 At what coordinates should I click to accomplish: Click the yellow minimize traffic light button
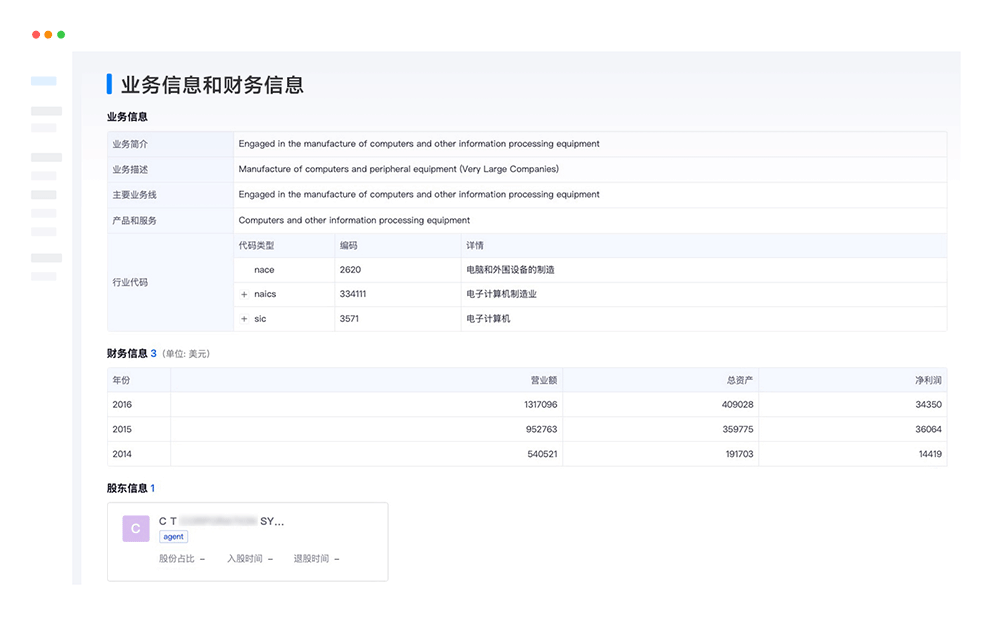click(48, 33)
